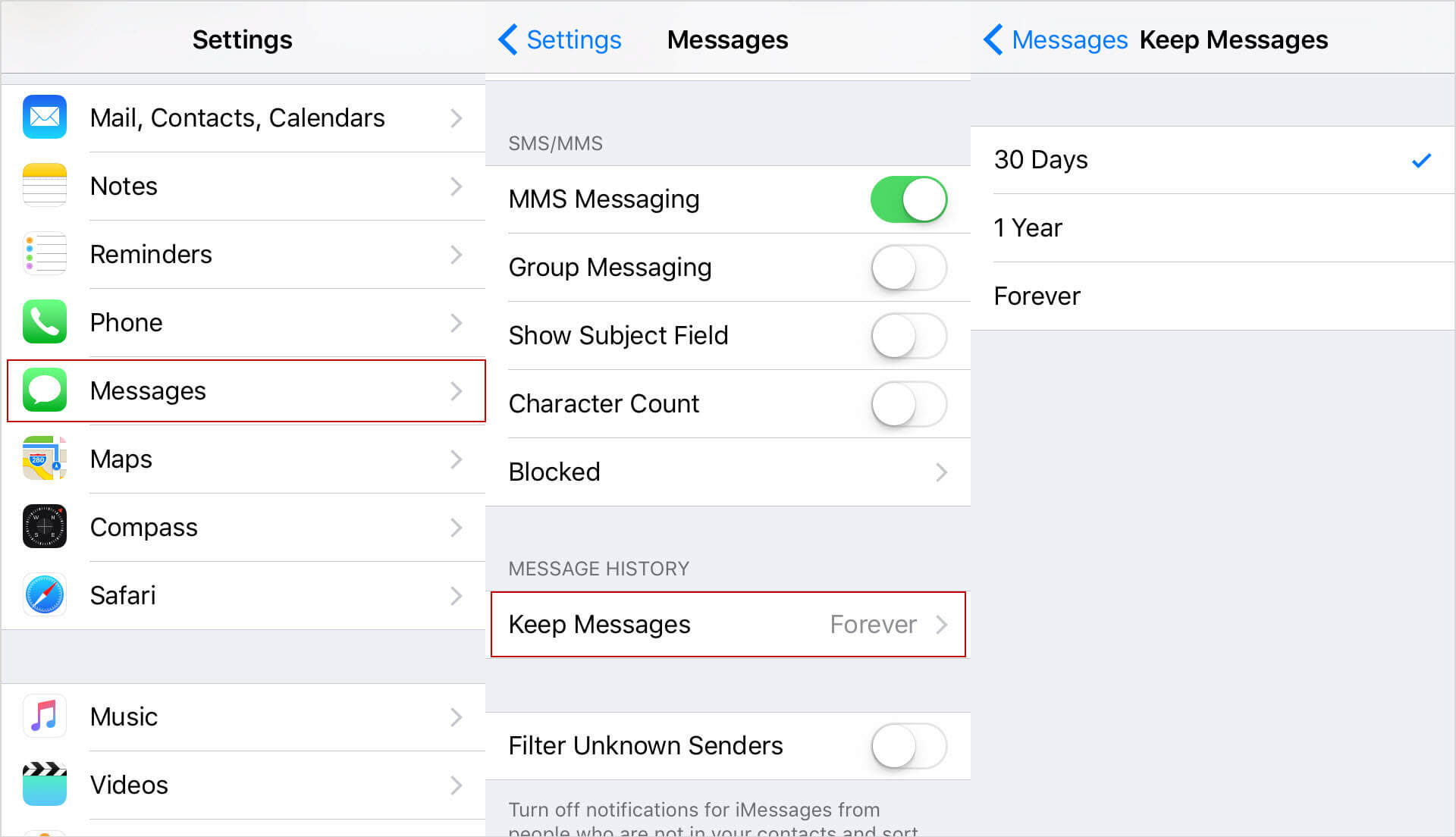1456x837 pixels.
Task: Open the Mail, Contacts, Calendars settings
Action: 240,117
